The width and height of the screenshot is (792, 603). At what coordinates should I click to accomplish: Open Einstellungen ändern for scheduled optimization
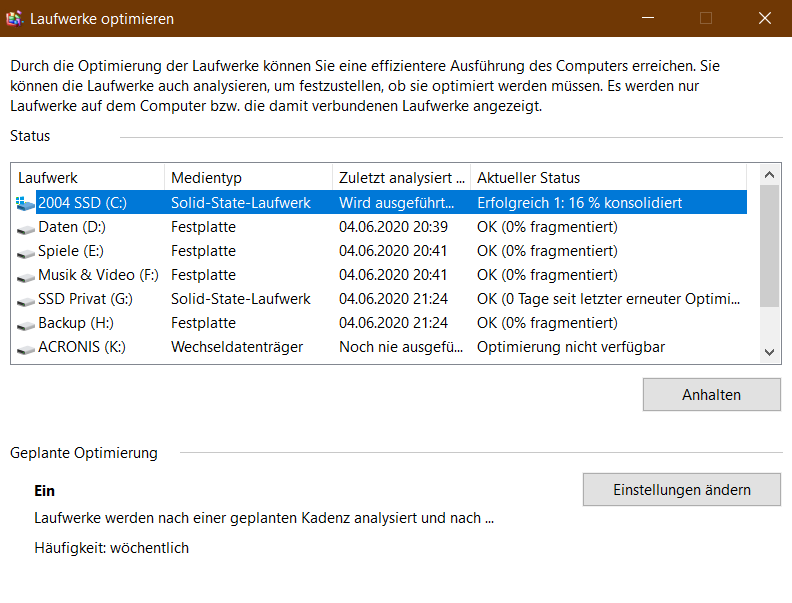click(681, 490)
